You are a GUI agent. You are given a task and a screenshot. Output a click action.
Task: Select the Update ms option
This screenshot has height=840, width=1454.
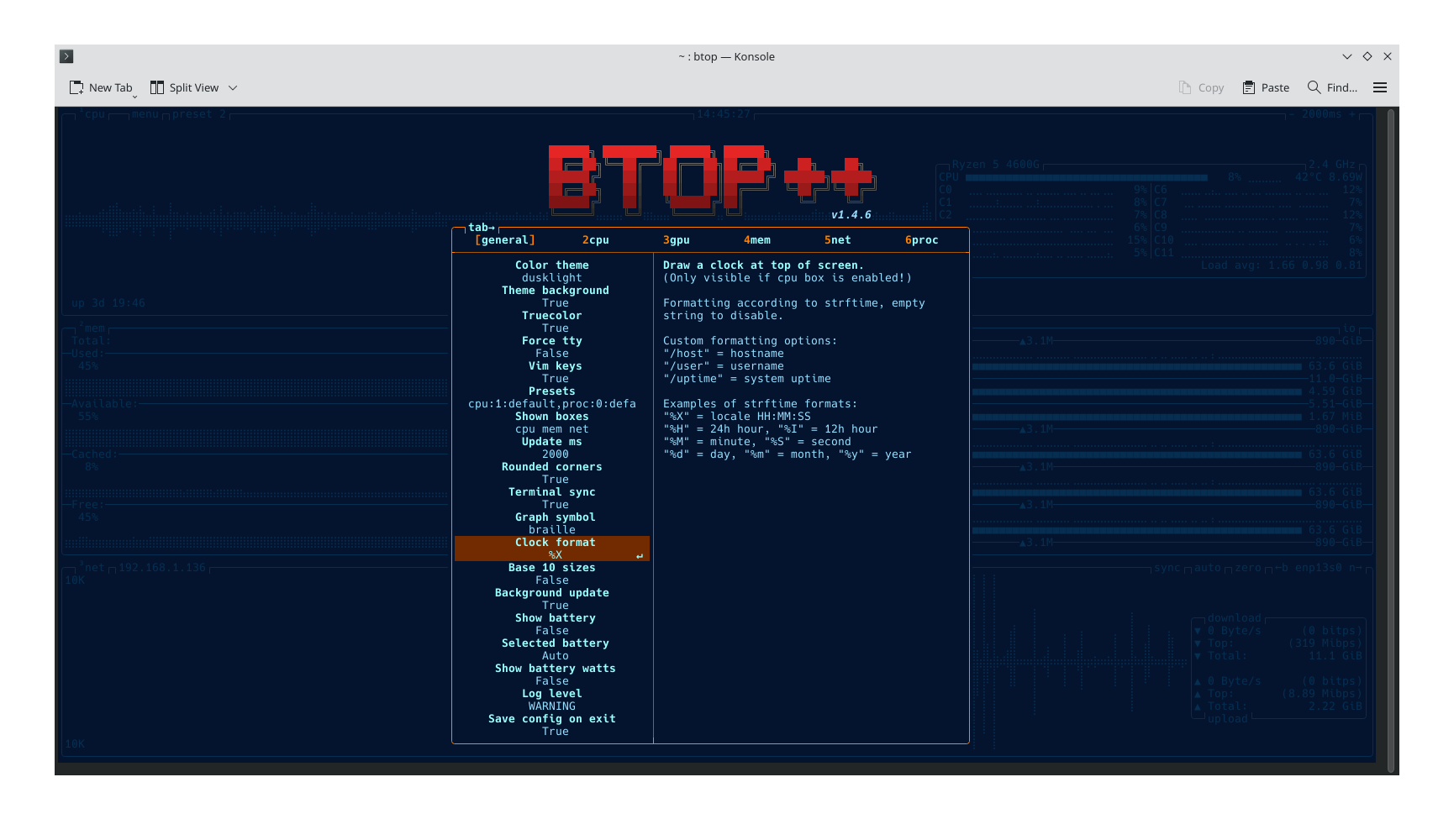pos(552,442)
